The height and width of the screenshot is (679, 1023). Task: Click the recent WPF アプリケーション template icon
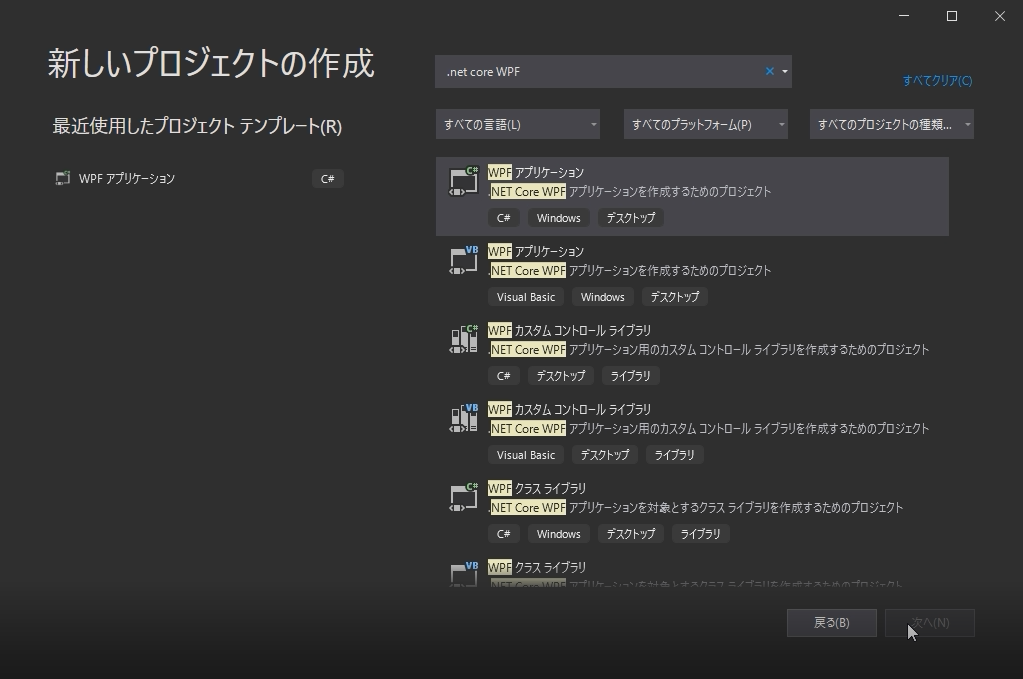click(62, 178)
